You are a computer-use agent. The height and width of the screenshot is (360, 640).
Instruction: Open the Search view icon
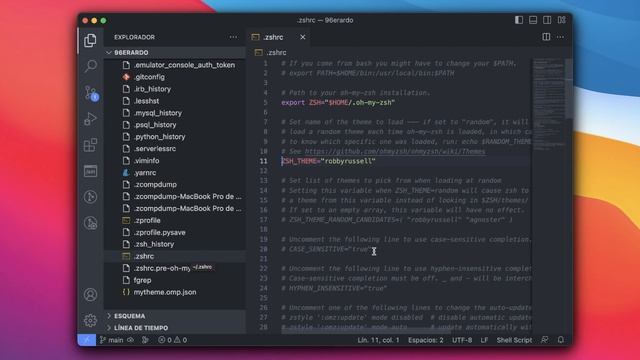(x=90, y=66)
